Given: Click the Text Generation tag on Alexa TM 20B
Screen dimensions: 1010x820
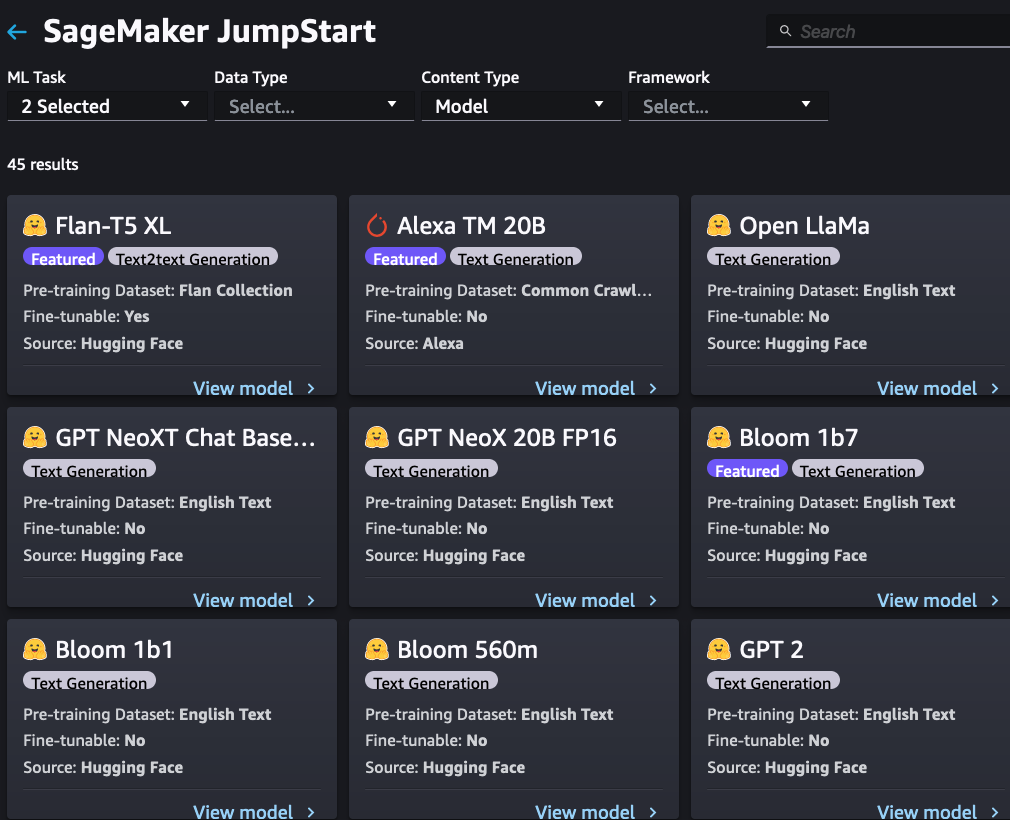Looking at the screenshot, I should coord(516,257).
